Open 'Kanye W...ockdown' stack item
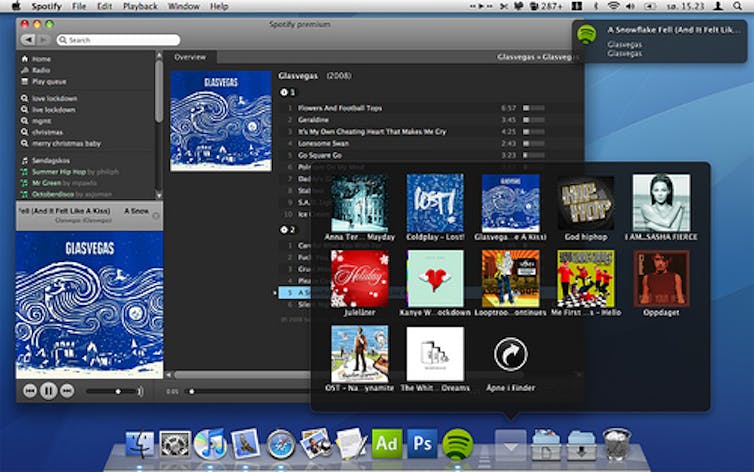 [435, 283]
